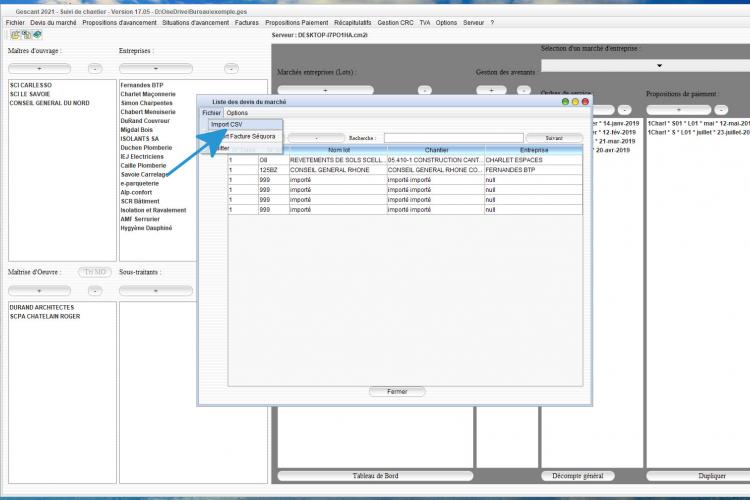Add a Proposition de paiement with +
This screenshot has height=500, width=750.
point(678,110)
